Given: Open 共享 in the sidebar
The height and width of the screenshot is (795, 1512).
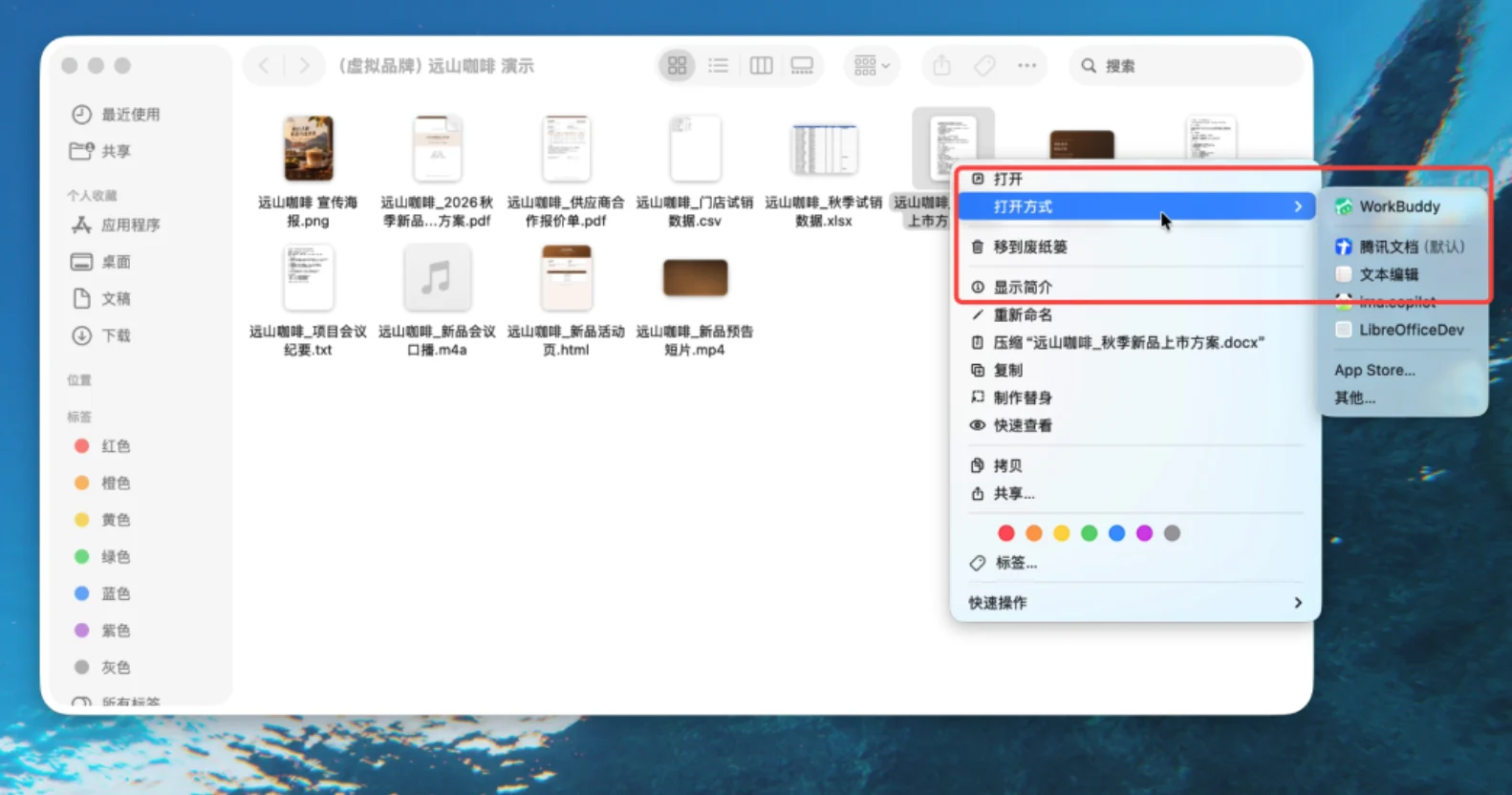Looking at the screenshot, I should coord(100,151).
